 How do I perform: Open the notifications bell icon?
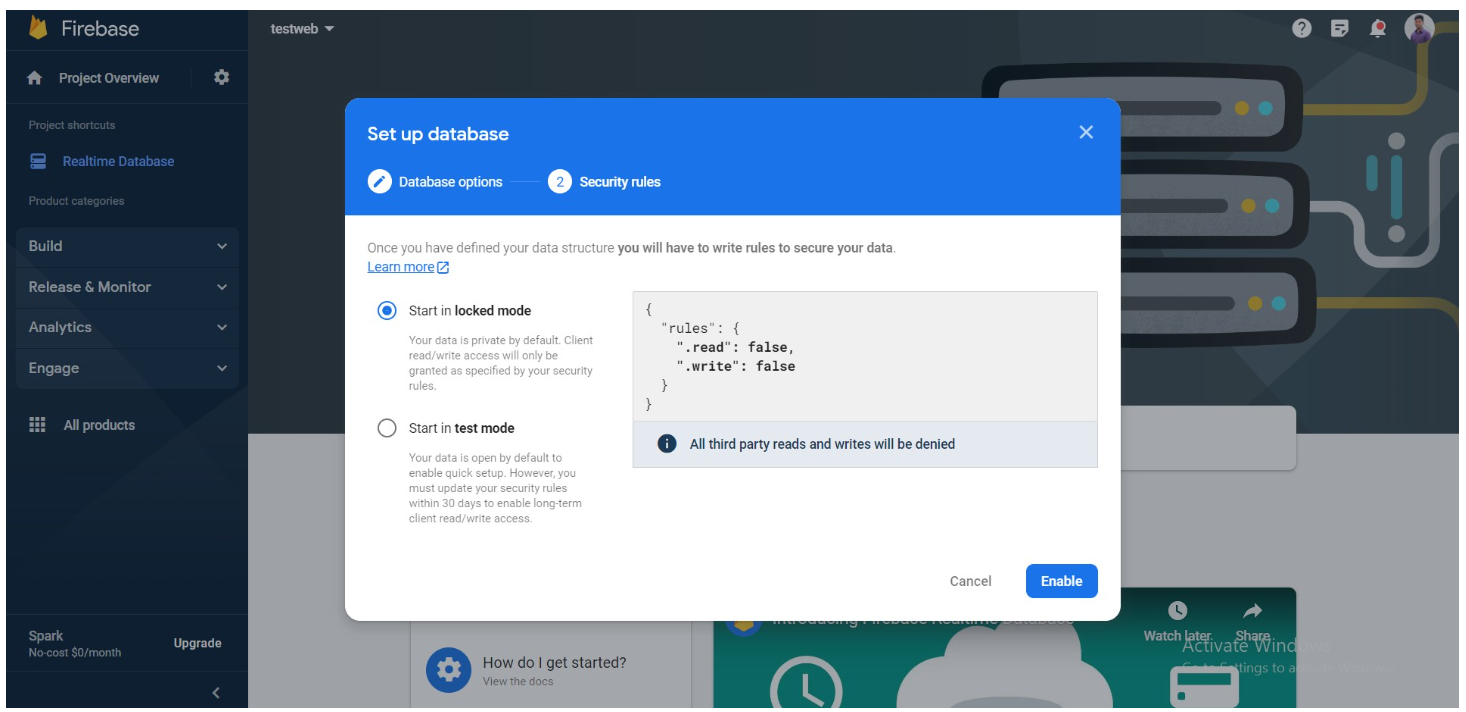[1378, 28]
